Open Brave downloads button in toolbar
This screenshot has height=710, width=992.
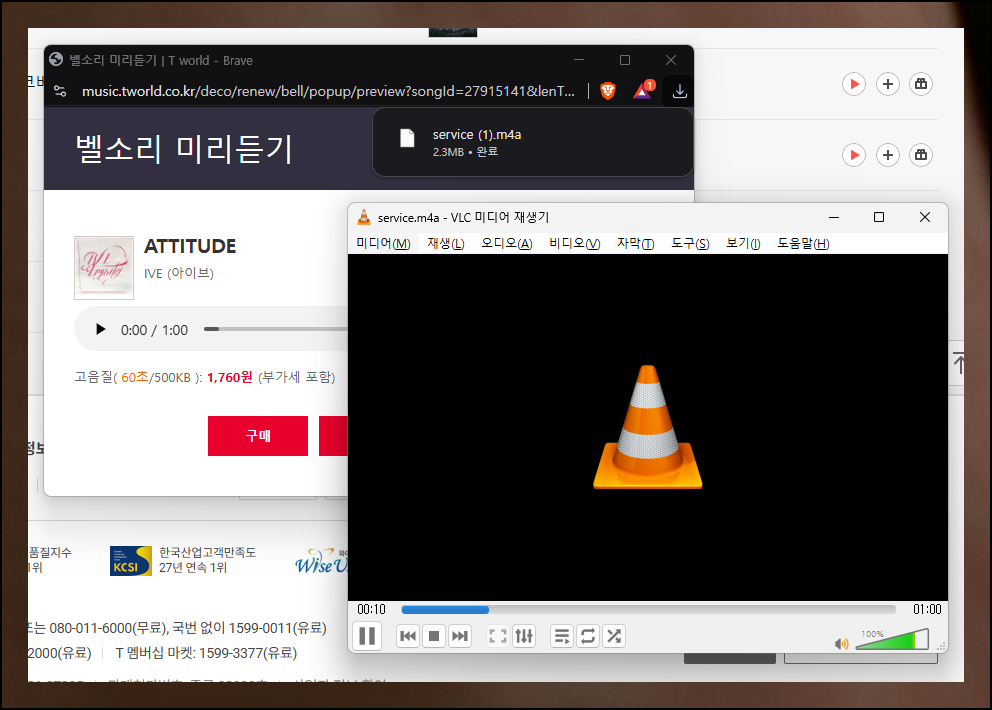[679, 91]
